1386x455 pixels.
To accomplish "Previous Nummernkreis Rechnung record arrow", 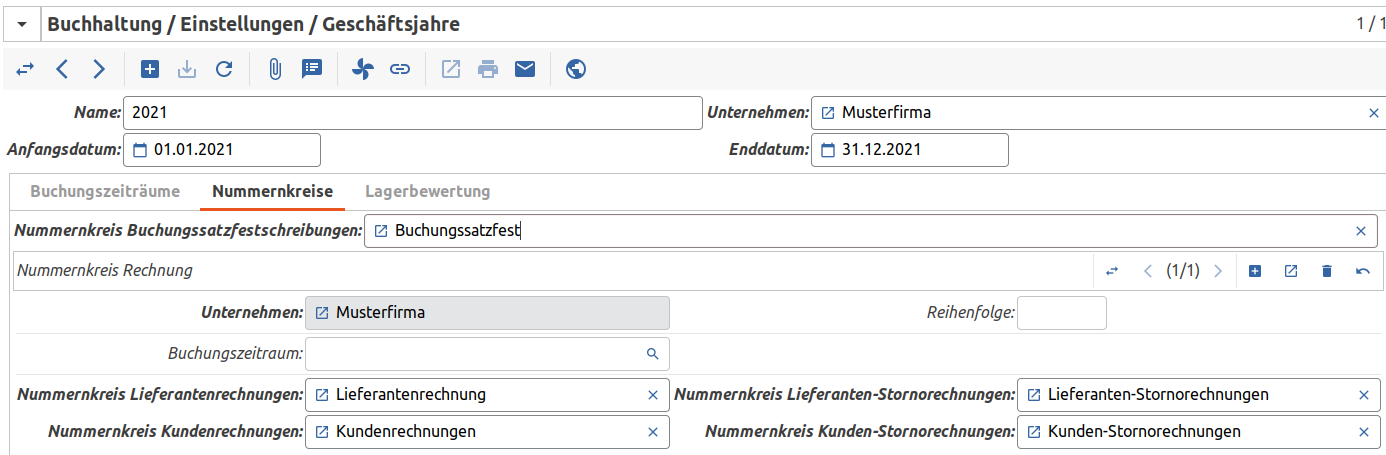I will [1148, 271].
